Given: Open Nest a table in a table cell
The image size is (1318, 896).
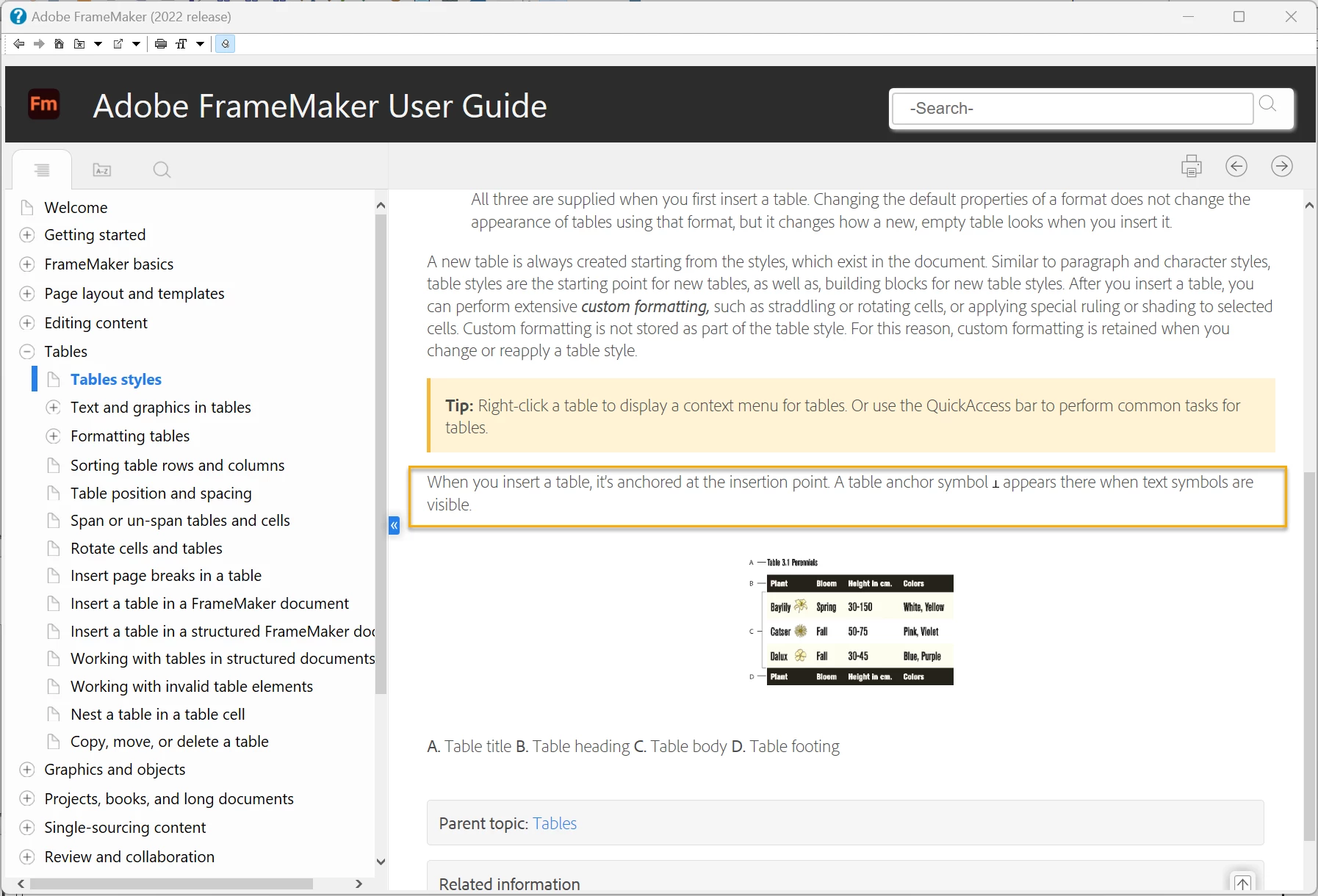Looking at the screenshot, I should click(158, 715).
